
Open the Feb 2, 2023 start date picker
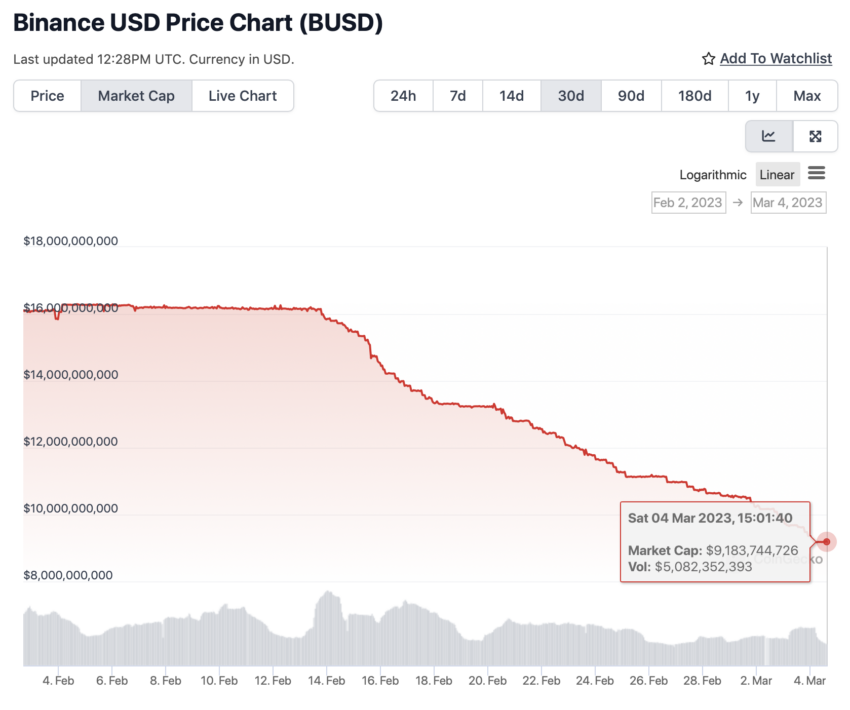click(x=688, y=203)
